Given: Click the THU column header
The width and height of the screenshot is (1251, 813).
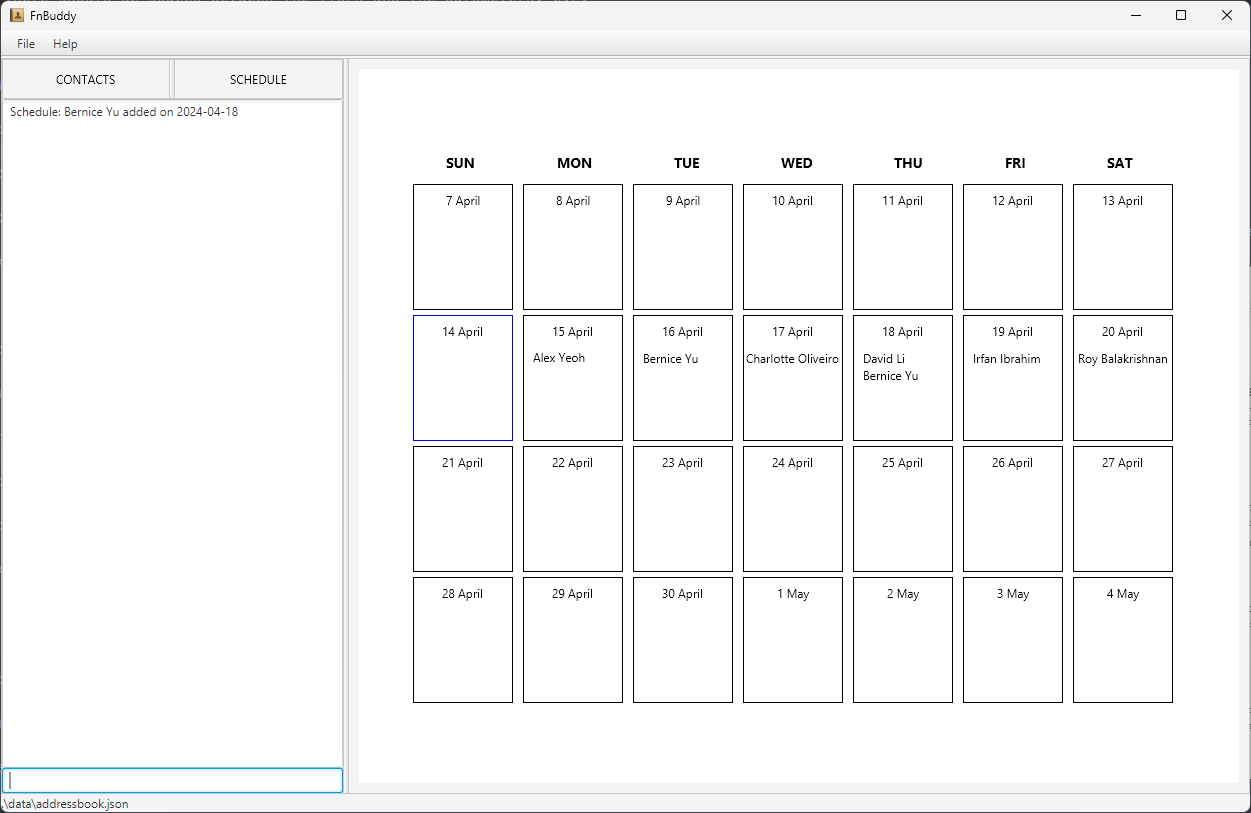Looking at the screenshot, I should coord(908,163).
